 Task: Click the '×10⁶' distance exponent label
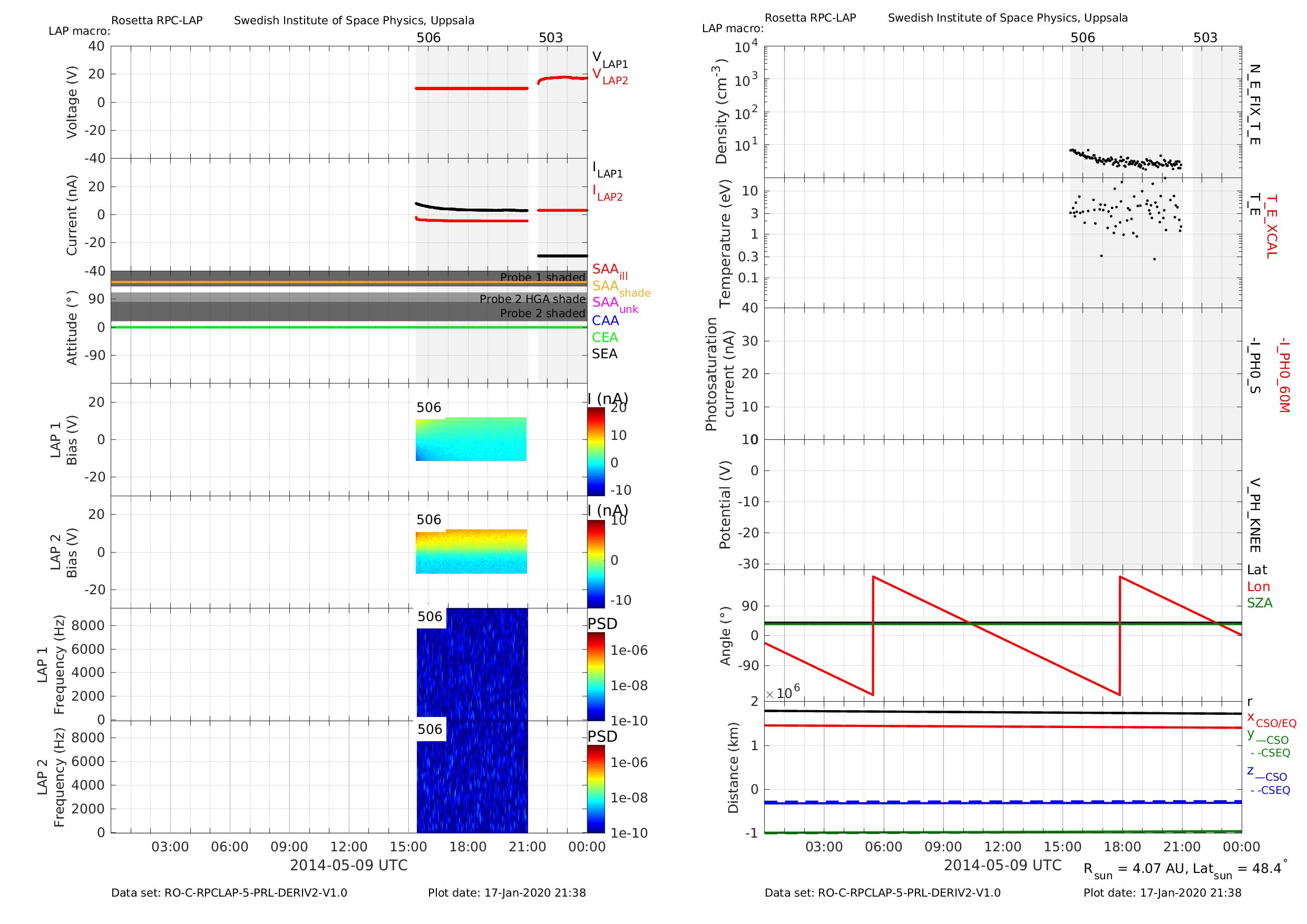783,692
